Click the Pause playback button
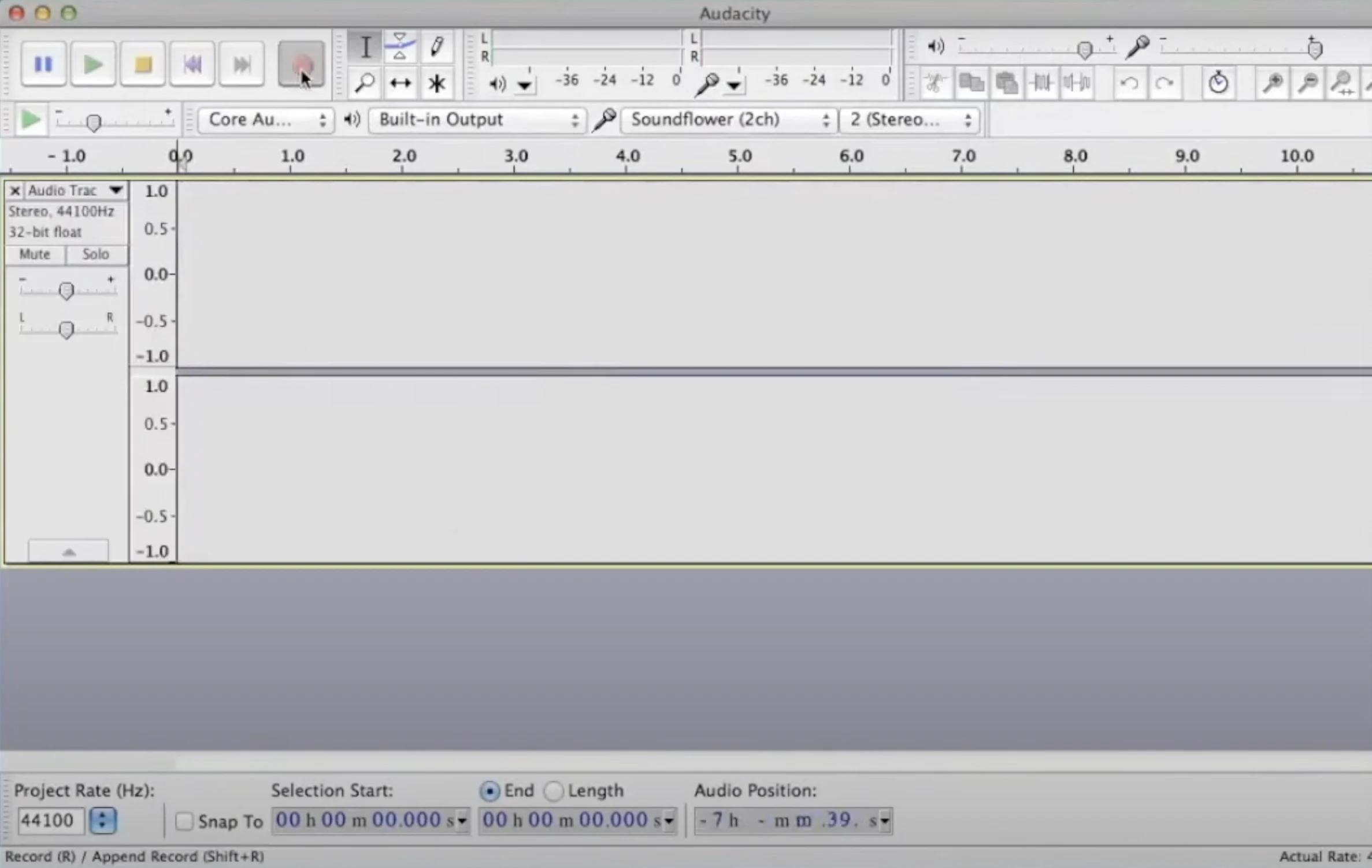This screenshot has width=1372, height=868. point(43,64)
